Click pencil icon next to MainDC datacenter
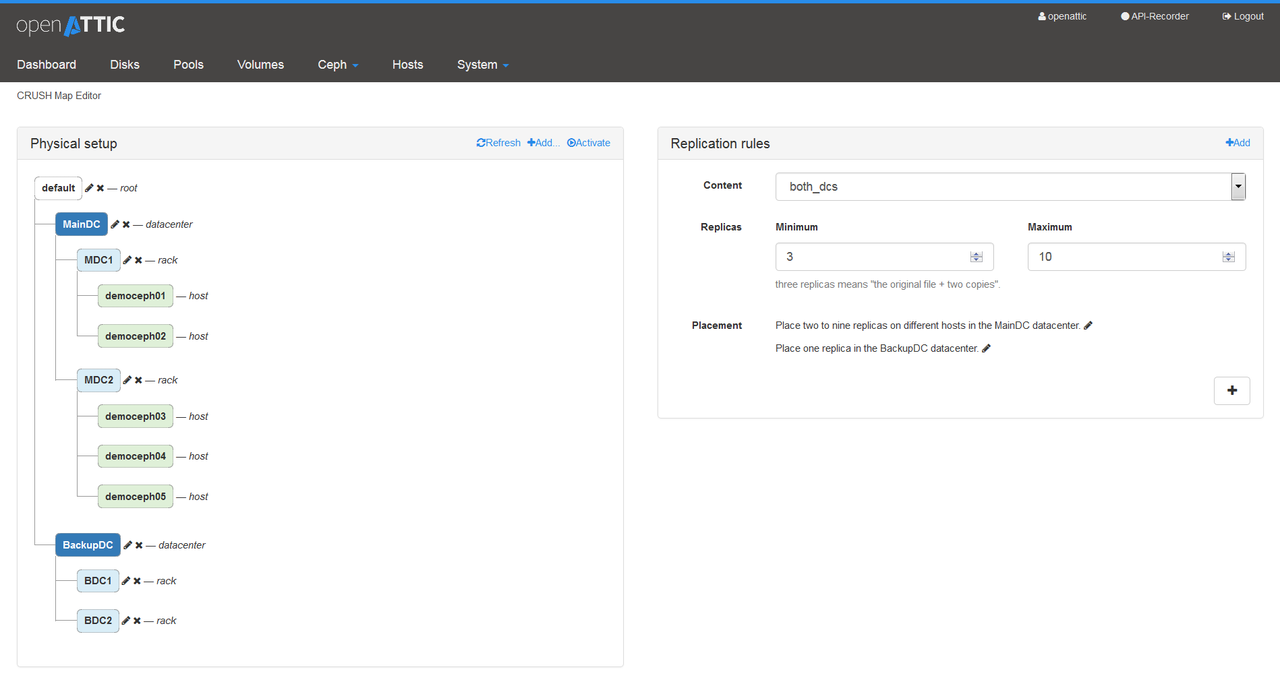The width and height of the screenshot is (1280, 684). point(115,224)
